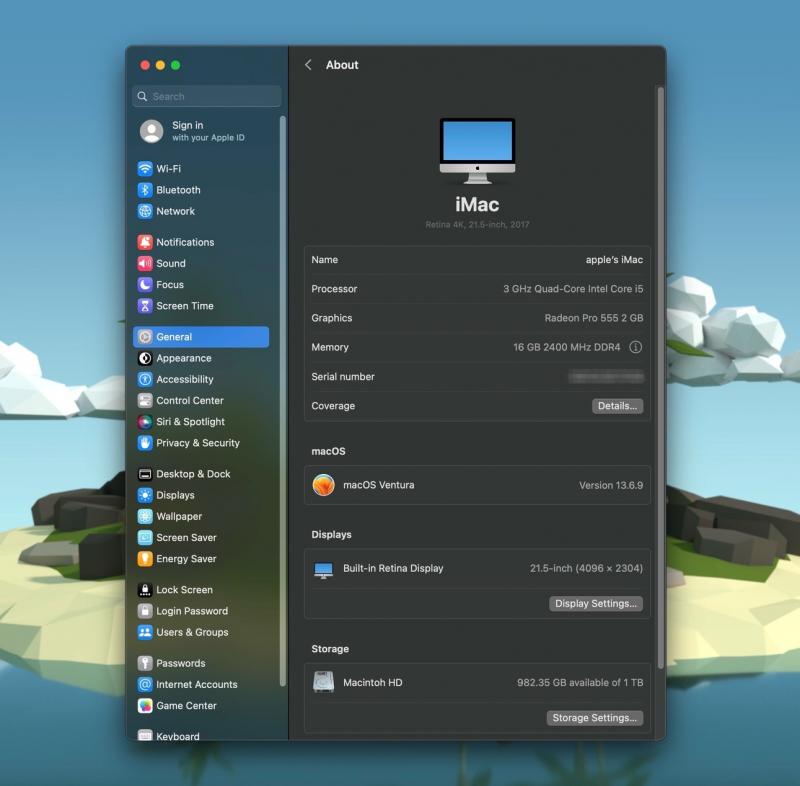This screenshot has height=786, width=800.
Task: Select the Wallpaper label in sidebar
Action: pyautogui.click(x=179, y=516)
